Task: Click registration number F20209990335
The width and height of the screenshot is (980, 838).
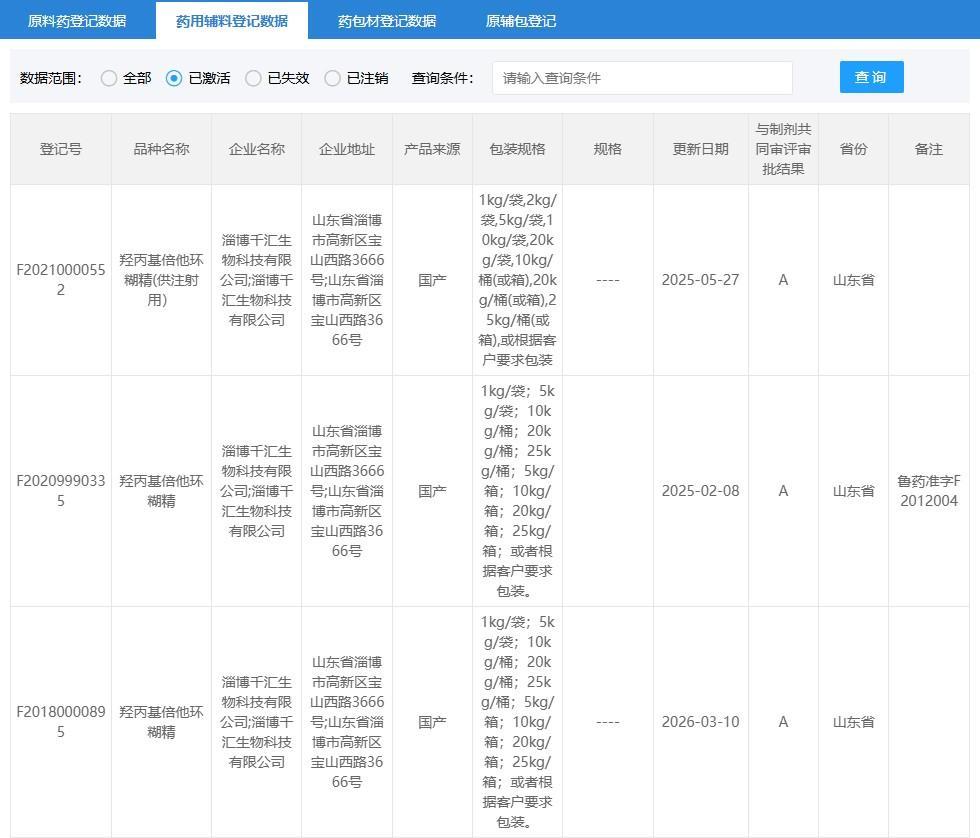Action: [61, 490]
